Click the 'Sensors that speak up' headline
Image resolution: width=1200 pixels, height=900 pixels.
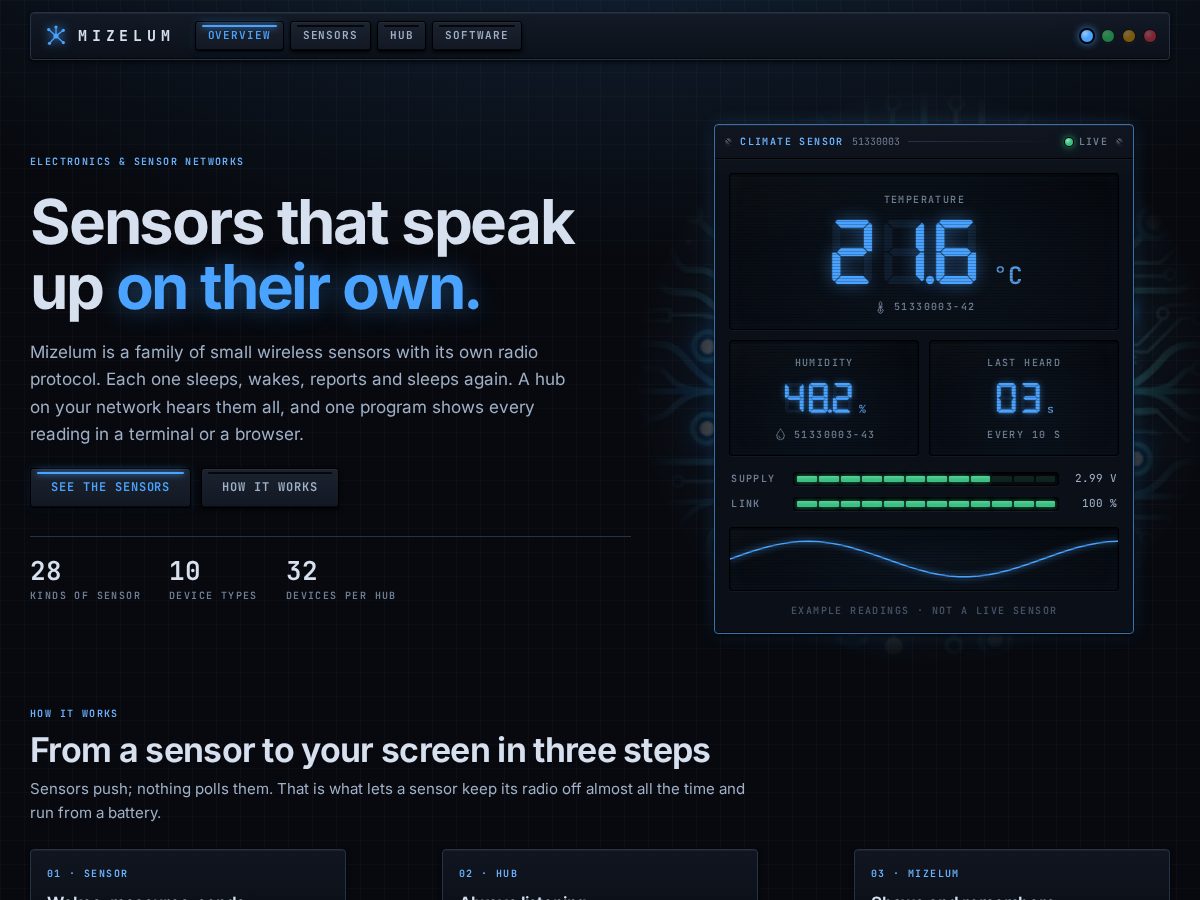click(303, 254)
